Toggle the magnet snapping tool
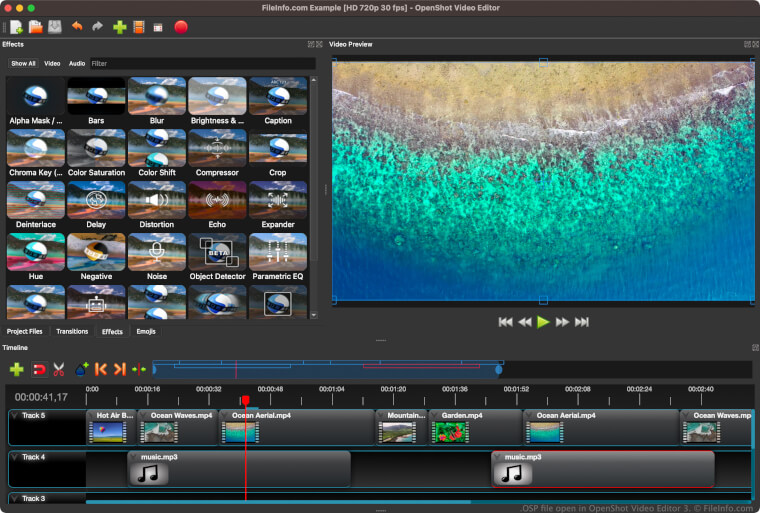This screenshot has height=513, width=760. pyautogui.click(x=39, y=369)
